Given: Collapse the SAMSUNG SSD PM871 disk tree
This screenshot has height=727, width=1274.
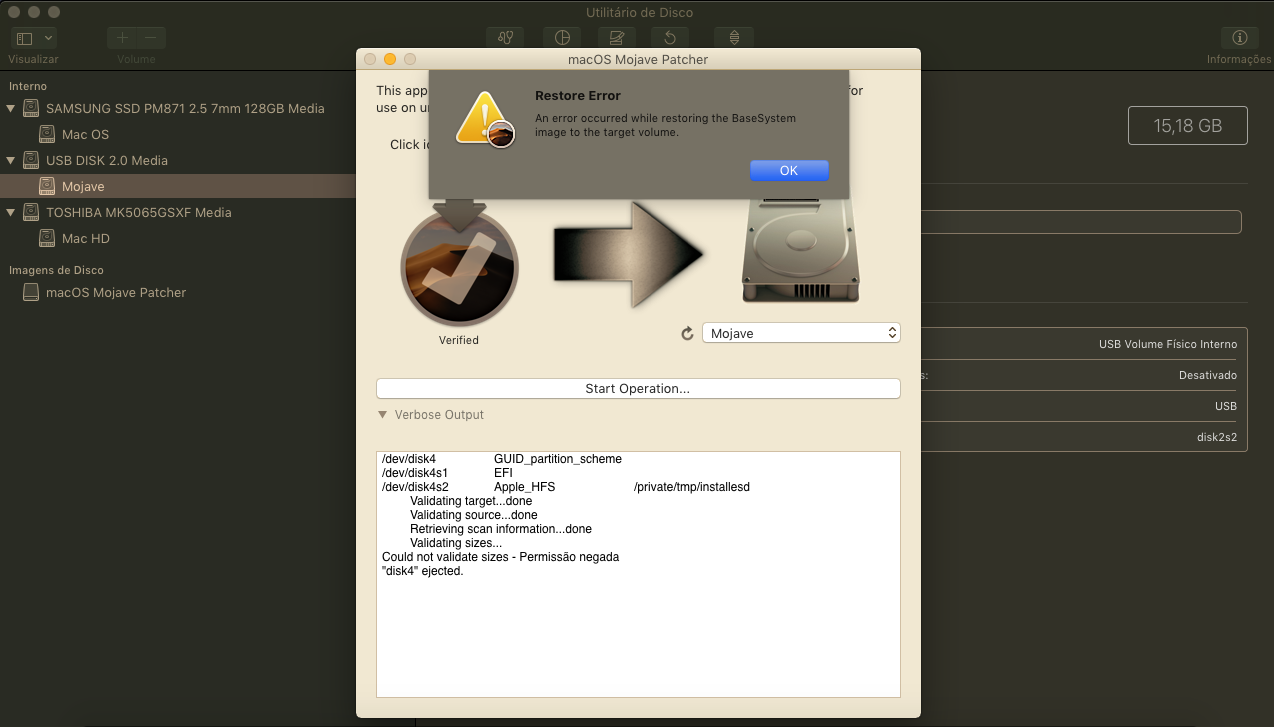Looking at the screenshot, I should [x=12, y=108].
